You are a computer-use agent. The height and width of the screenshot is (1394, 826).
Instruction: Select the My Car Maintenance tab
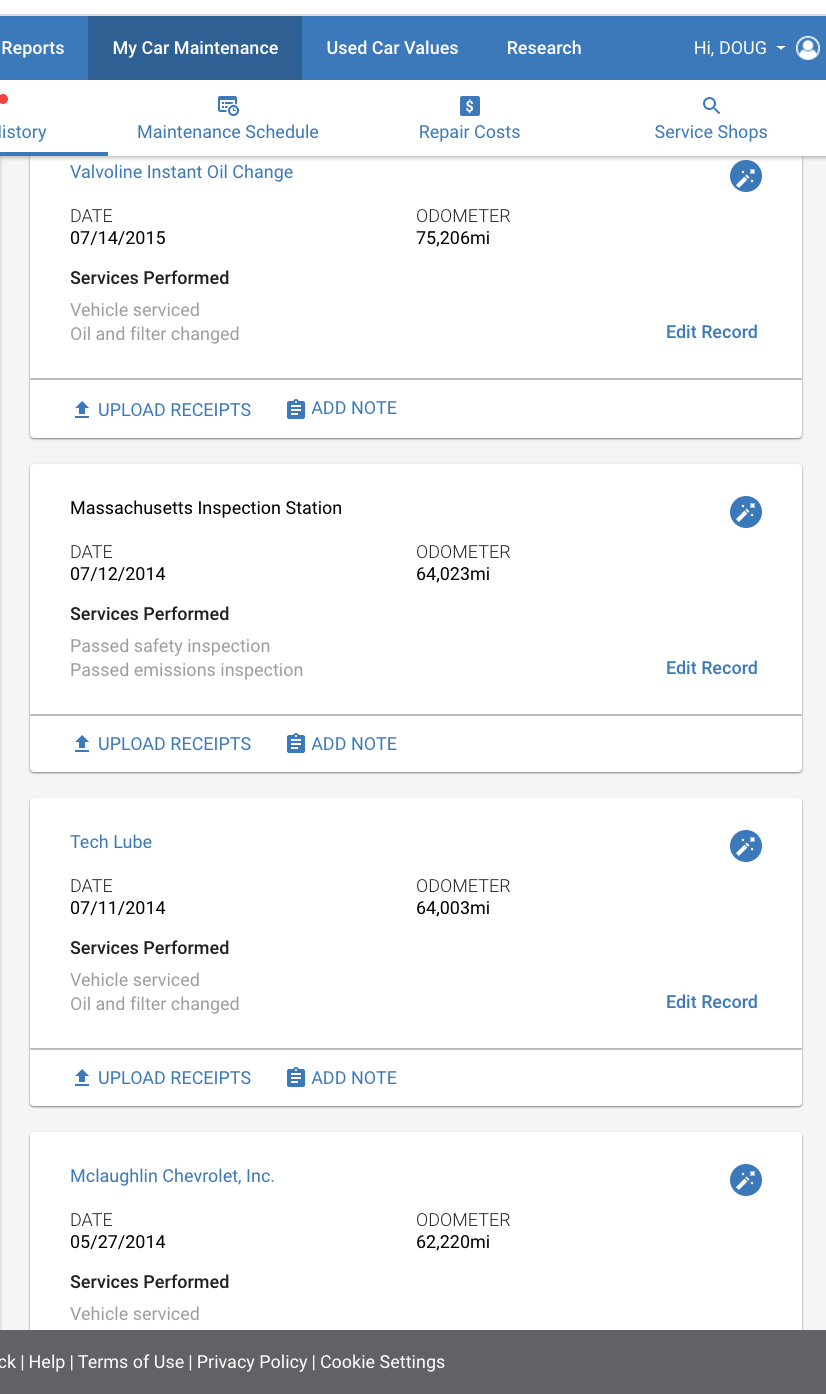pyautogui.click(x=195, y=48)
